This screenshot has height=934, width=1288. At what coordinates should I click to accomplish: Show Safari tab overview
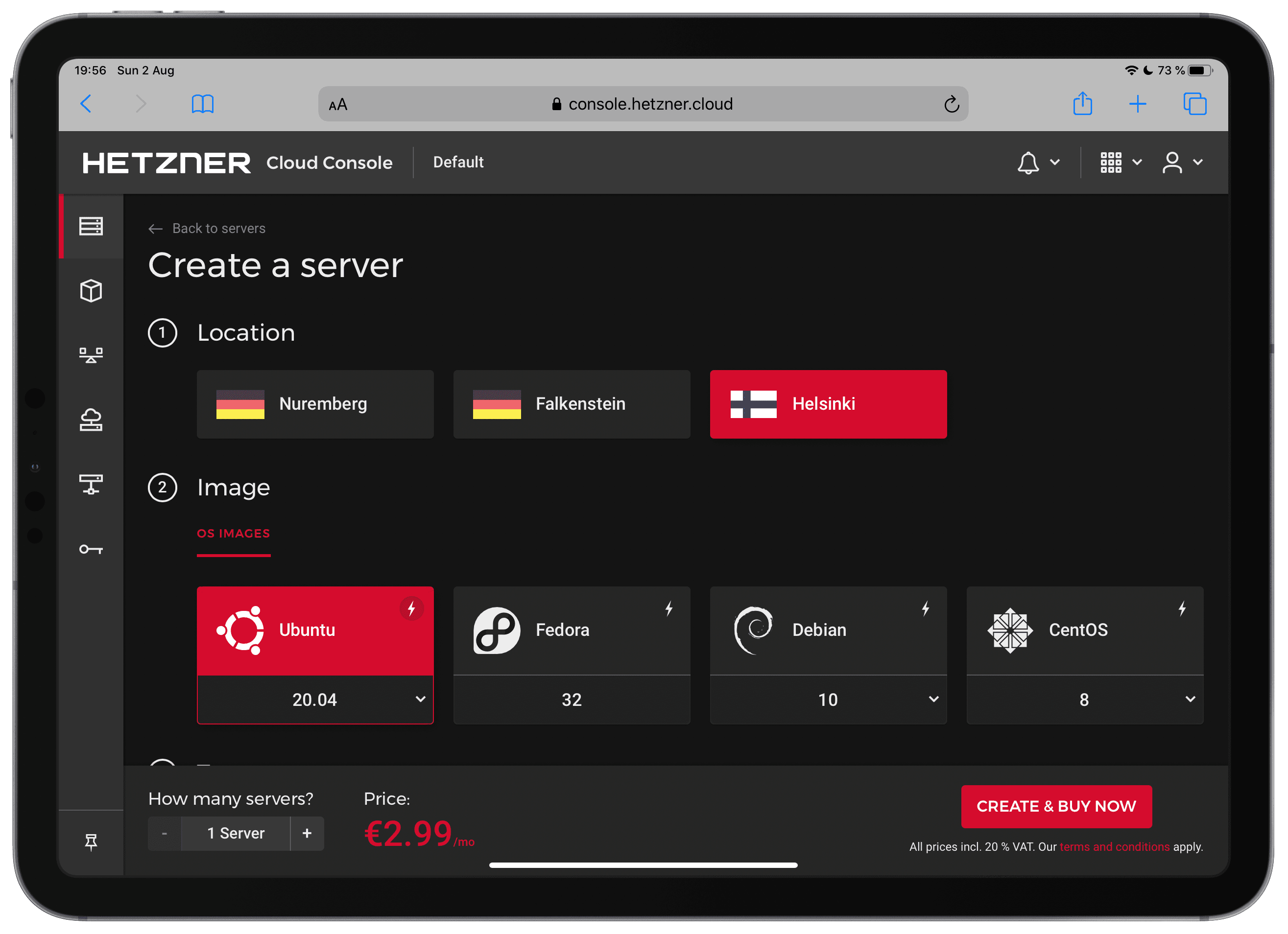pos(1195,104)
